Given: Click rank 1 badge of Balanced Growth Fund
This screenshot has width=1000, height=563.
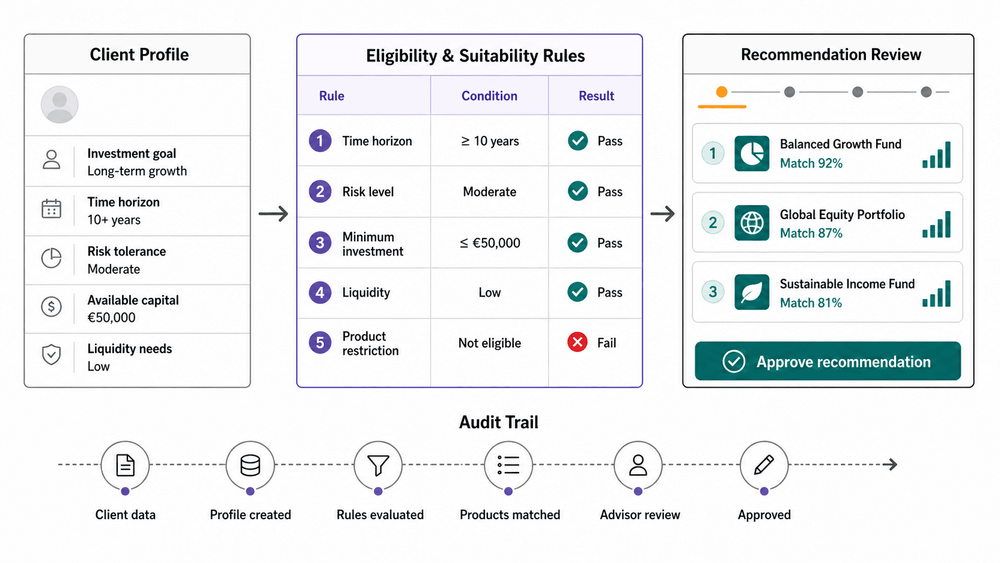Looking at the screenshot, I should pyautogui.click(x=713, y=153).
